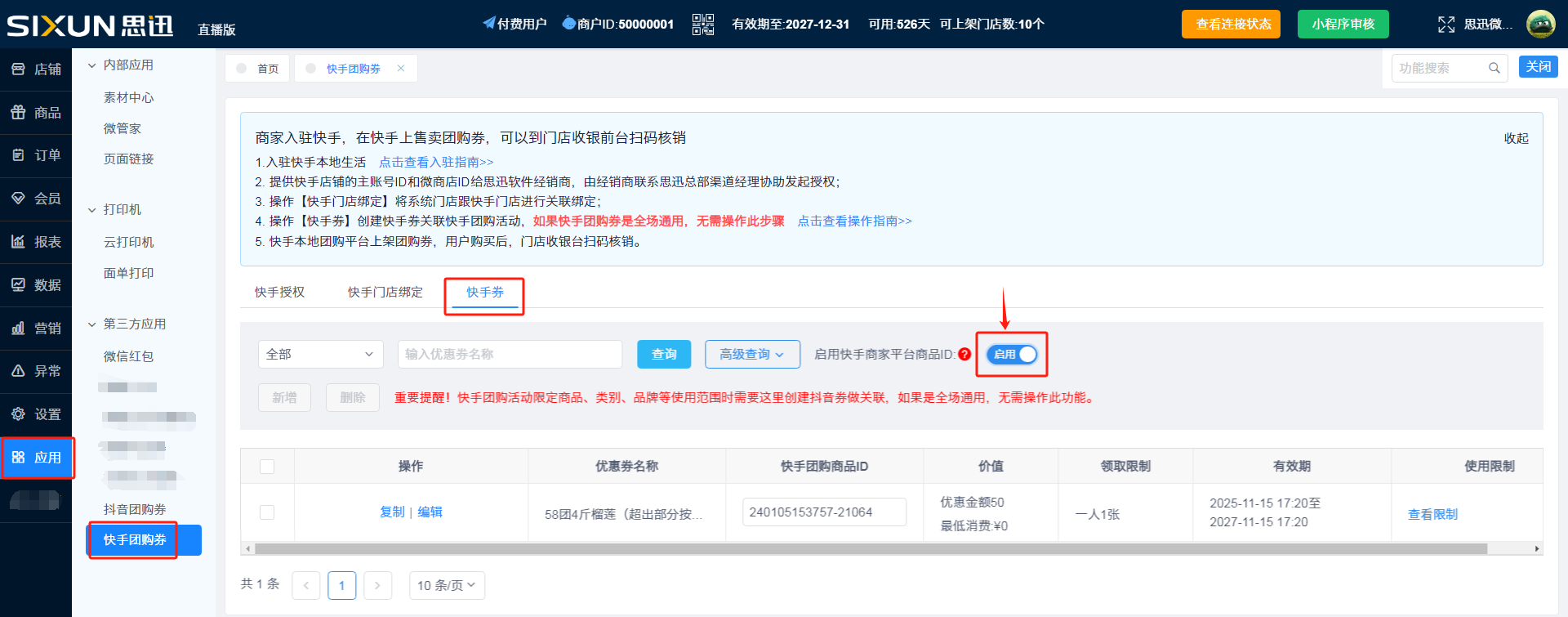Check the row checkbox for 58团4斤榴莲 coupon
This screenshot has width=1568, height=617.
click(x=267, y=512)
